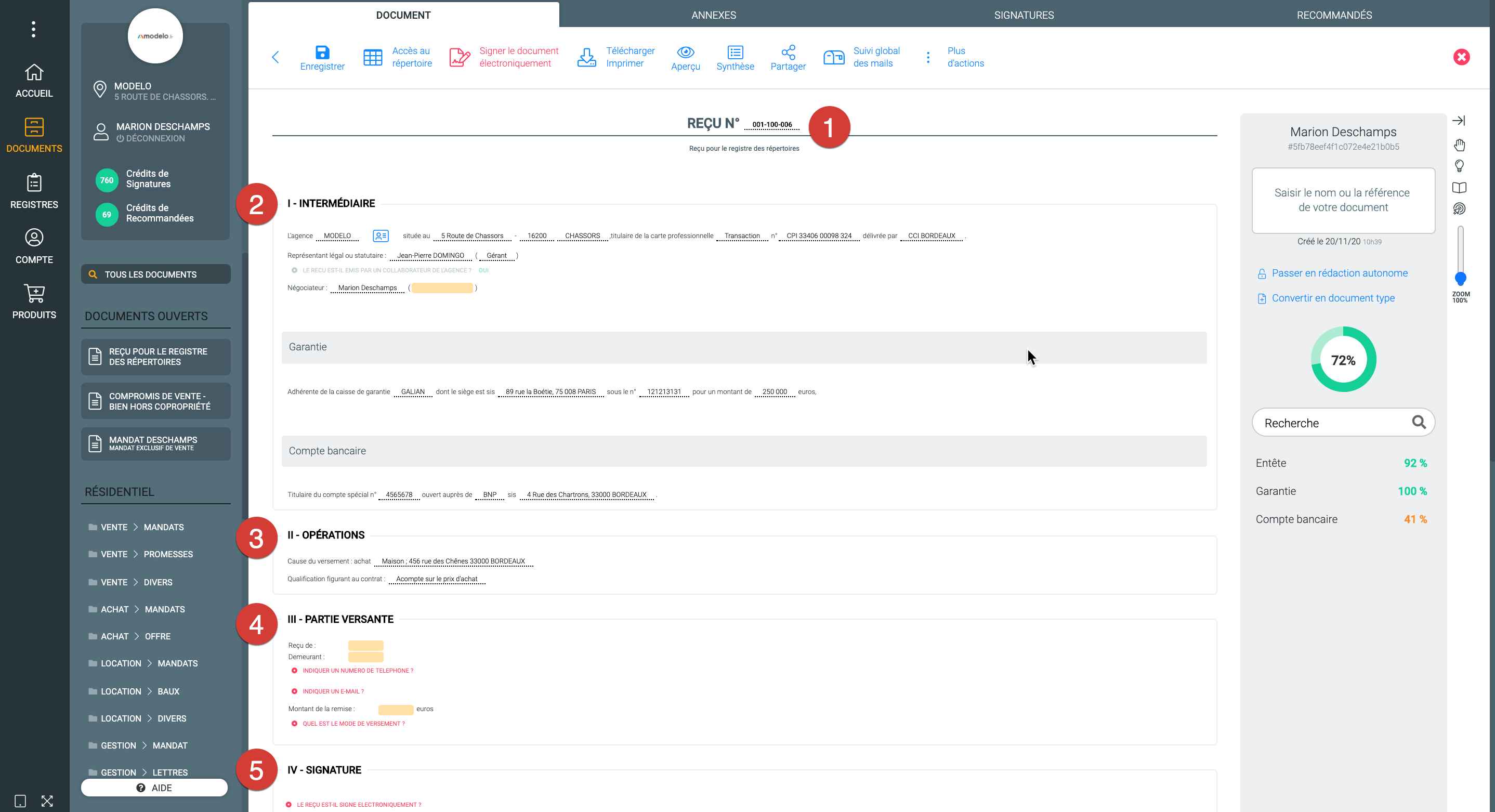
Task: Click the Enregistrer save icon
Action: (322, 52)
